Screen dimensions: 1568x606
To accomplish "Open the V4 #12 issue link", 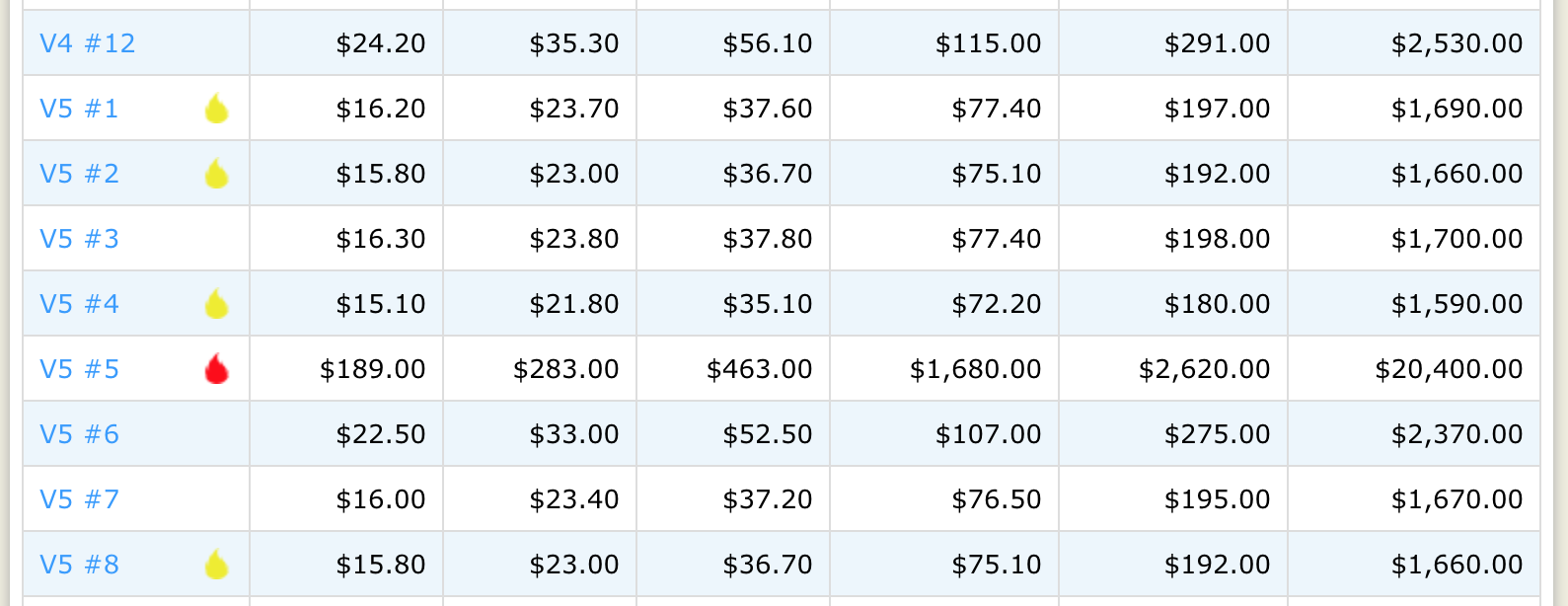I will click(x=88, y=43).
